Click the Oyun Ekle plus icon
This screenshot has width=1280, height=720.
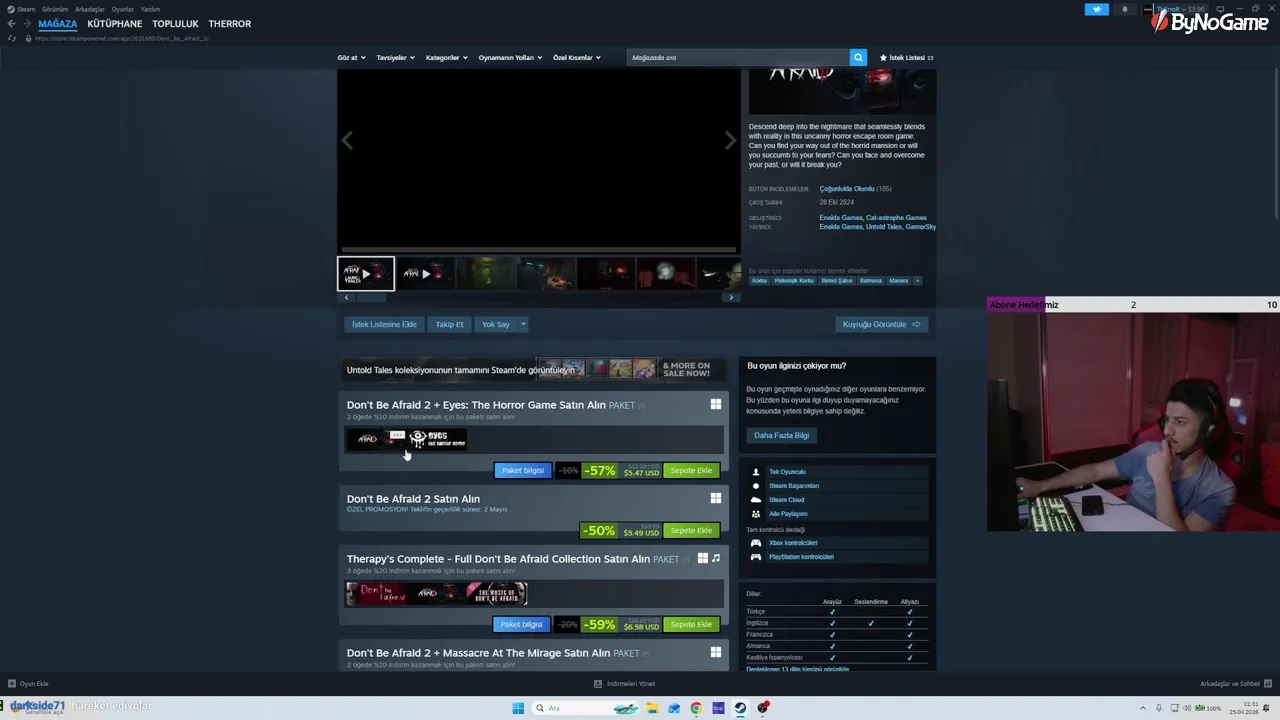pos(12,684)
